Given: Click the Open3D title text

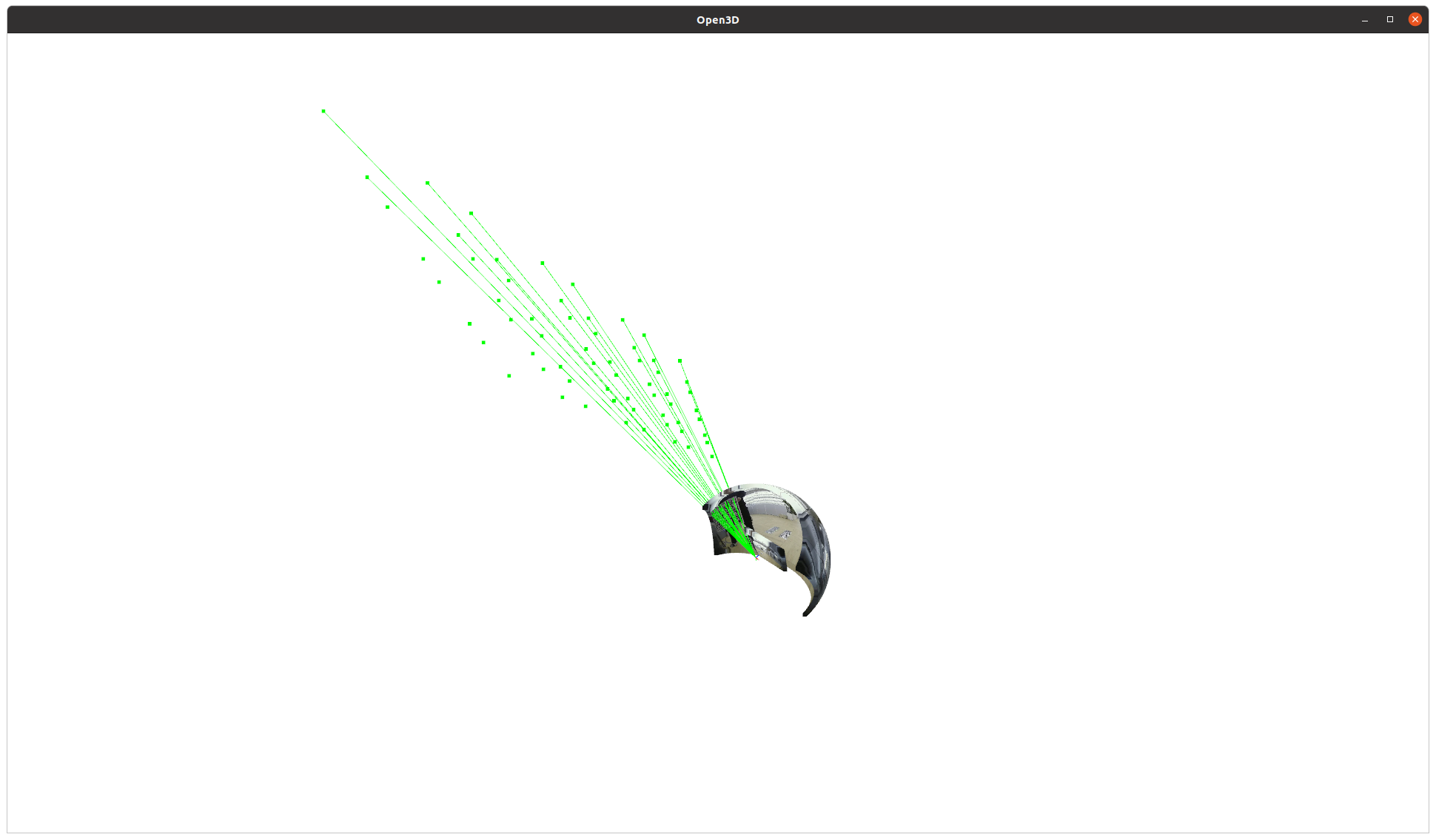Looking at the screenshot, I should pos(717,20).
